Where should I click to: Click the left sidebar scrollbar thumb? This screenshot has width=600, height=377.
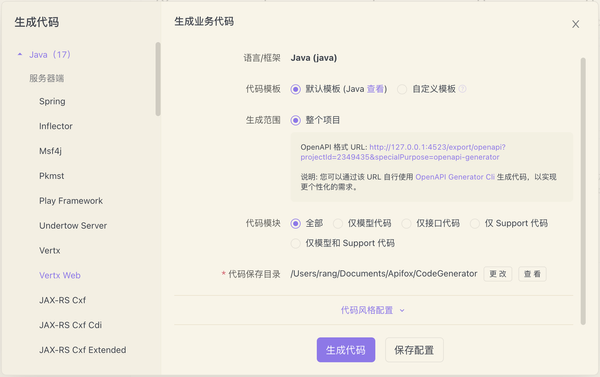click(158, 79)
